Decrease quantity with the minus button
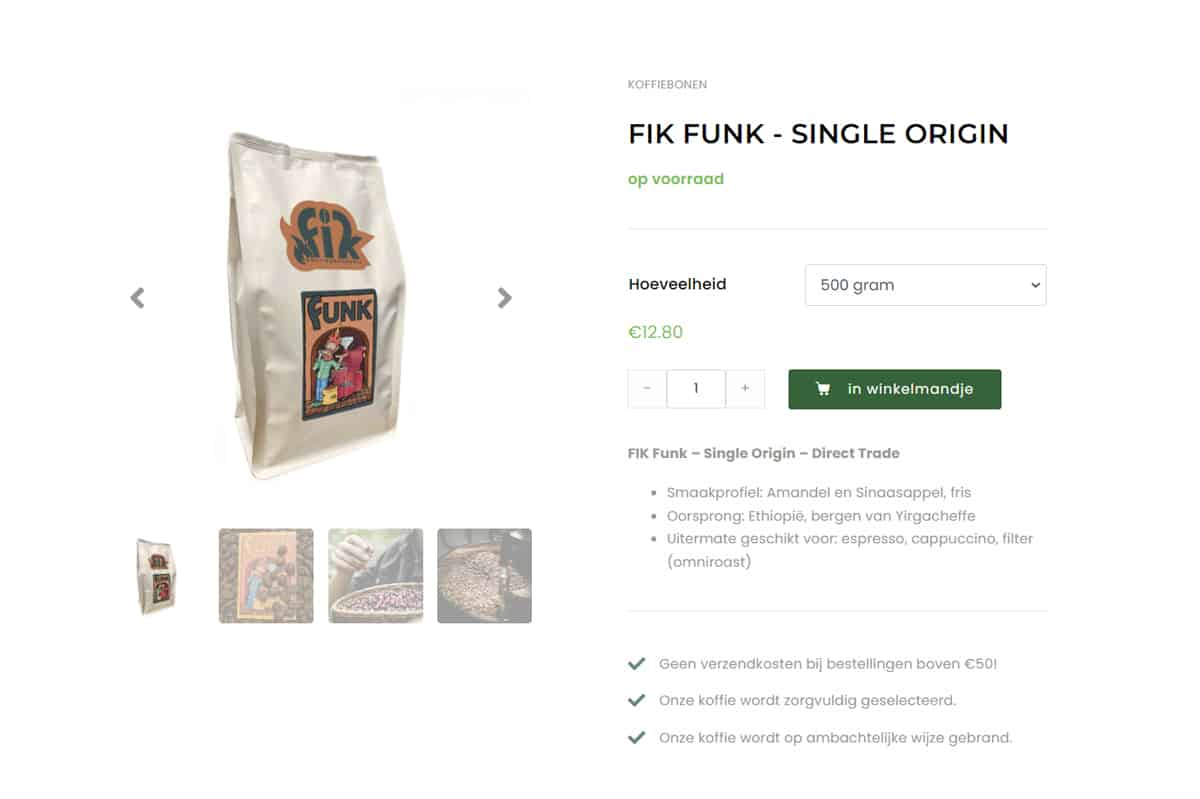1200x799 pixels. tap(647, 389)
